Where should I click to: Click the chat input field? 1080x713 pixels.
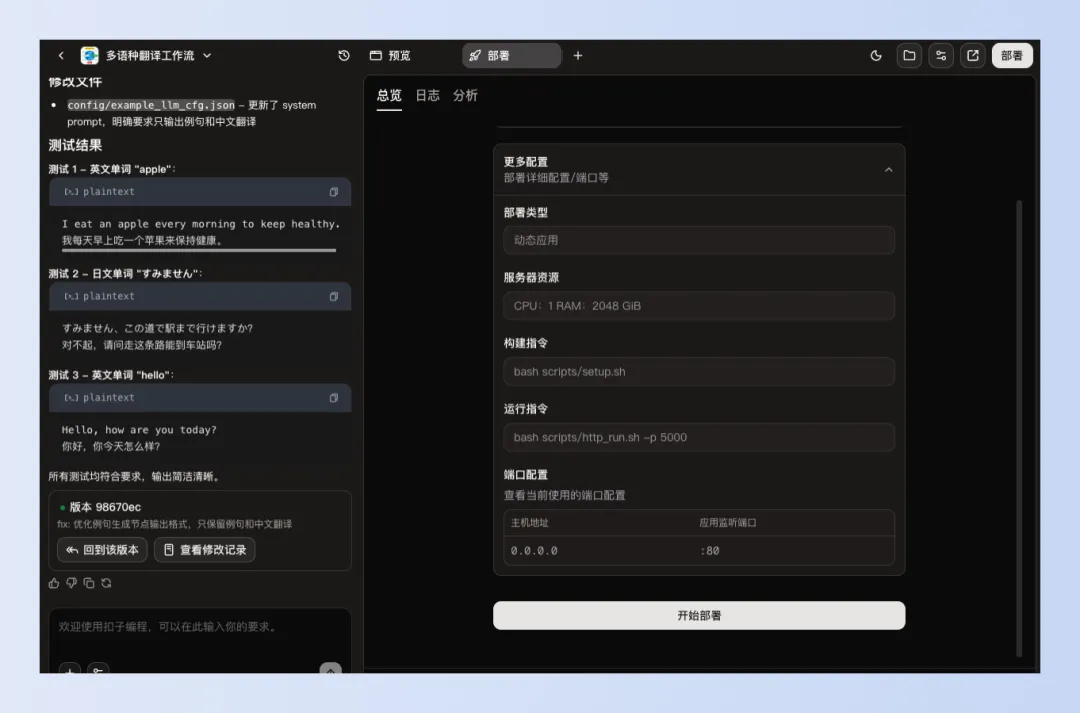click(200, 628)
